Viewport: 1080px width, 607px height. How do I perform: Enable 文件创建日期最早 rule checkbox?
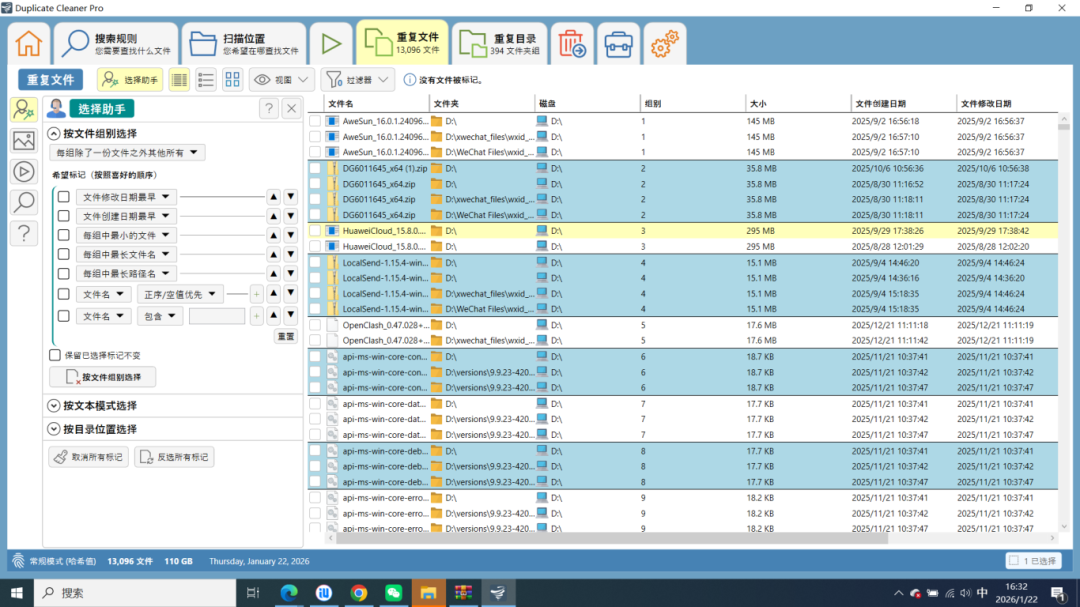pyautogui.click(x=63, y=216)
